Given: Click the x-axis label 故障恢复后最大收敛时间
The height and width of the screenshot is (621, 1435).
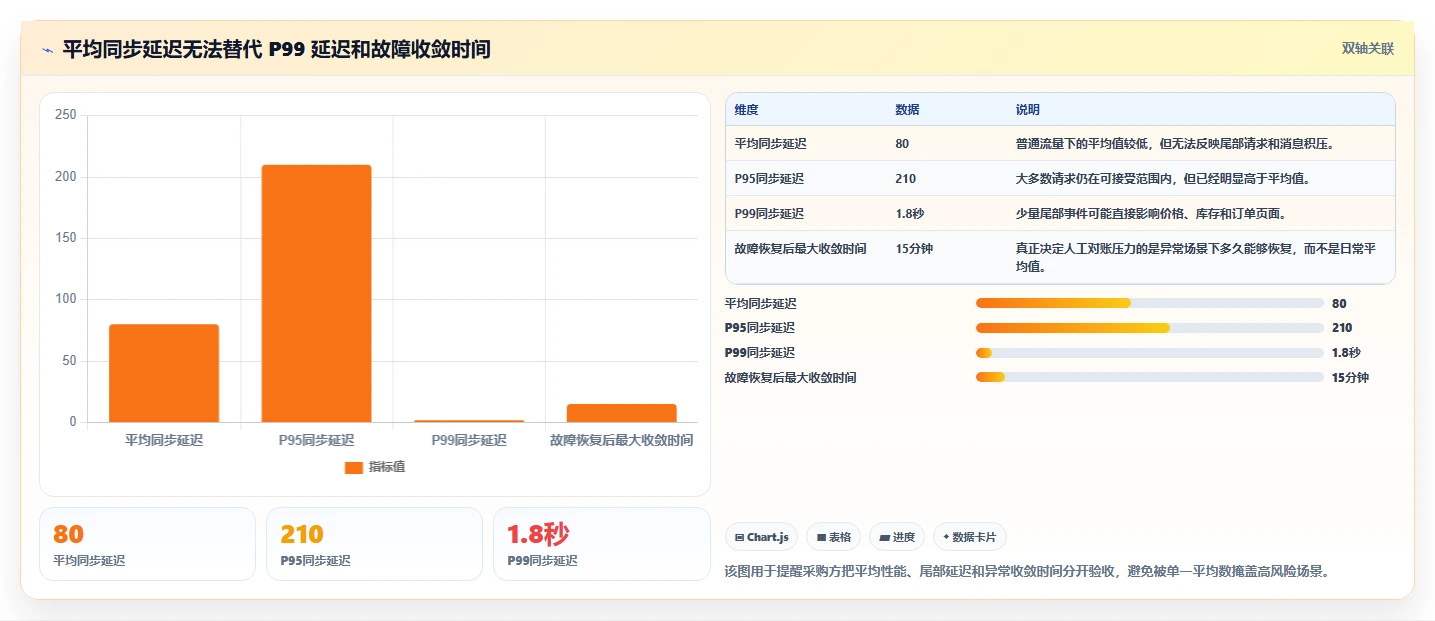Looking at the screenshot, I should click(x=621, y=440).
